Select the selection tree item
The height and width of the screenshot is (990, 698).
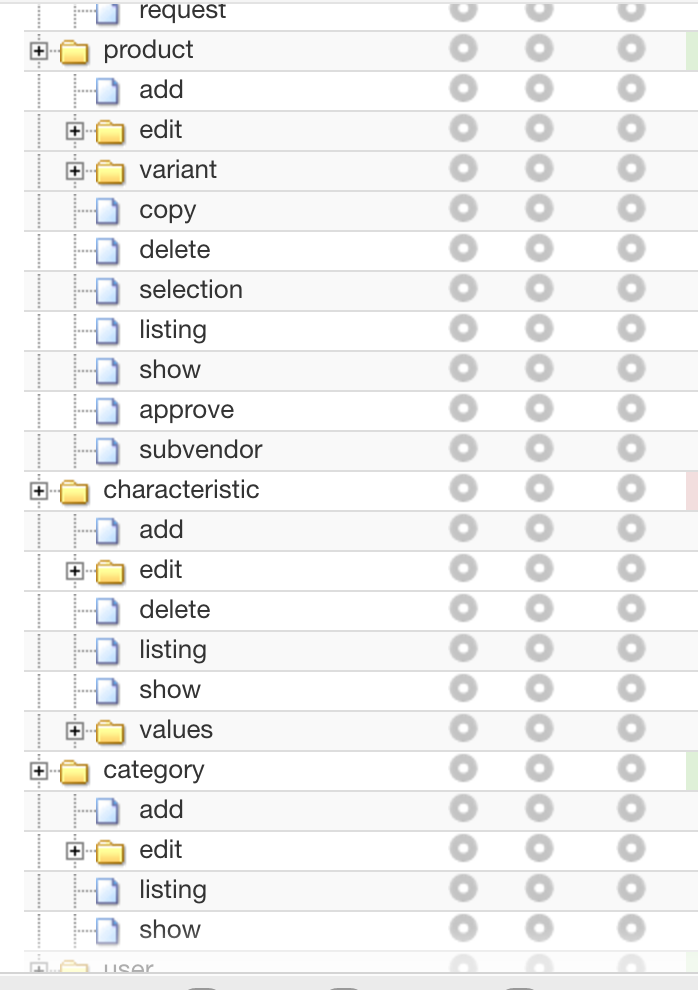coord(190,290)
